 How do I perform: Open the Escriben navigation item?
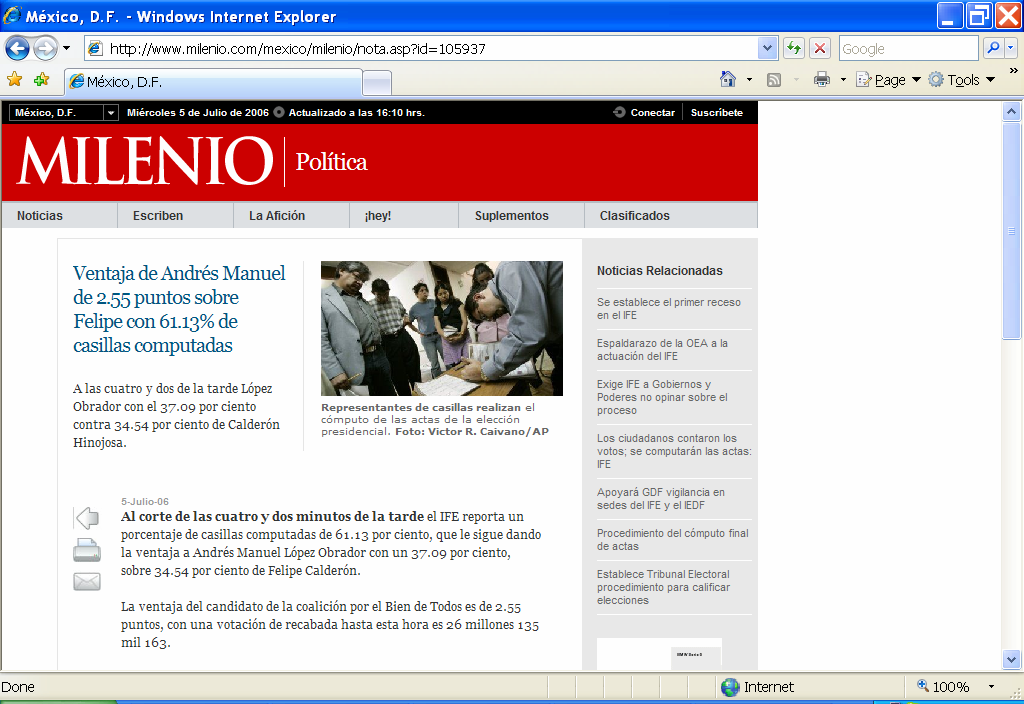coord(158,216)
